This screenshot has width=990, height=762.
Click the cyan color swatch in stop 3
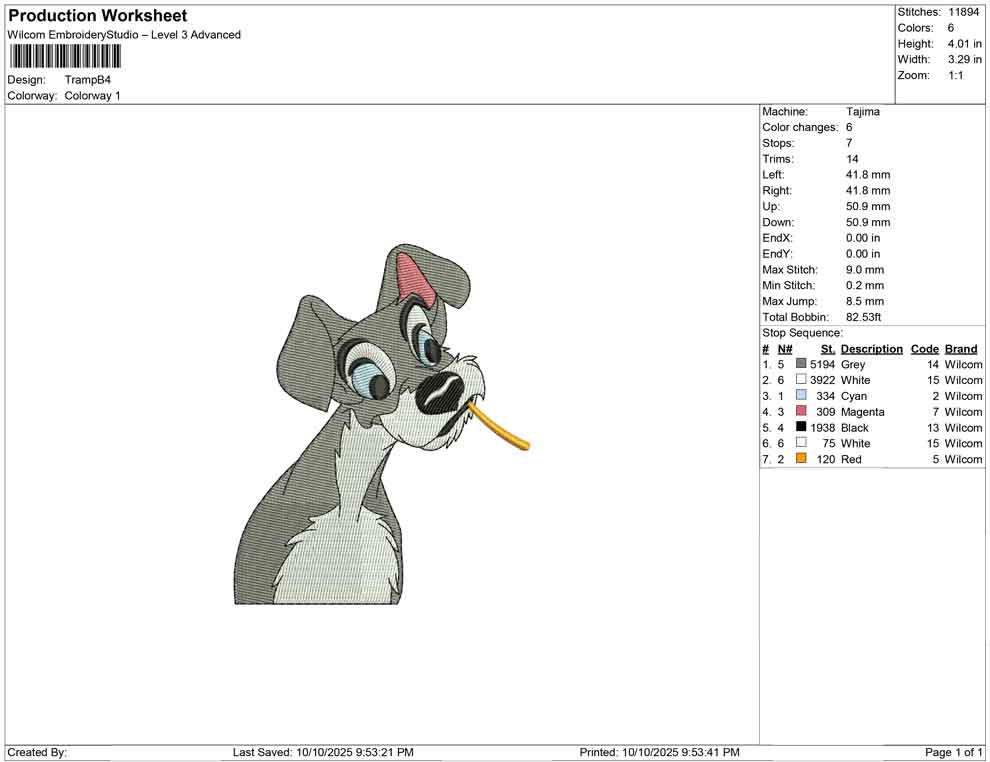(801, 395)
